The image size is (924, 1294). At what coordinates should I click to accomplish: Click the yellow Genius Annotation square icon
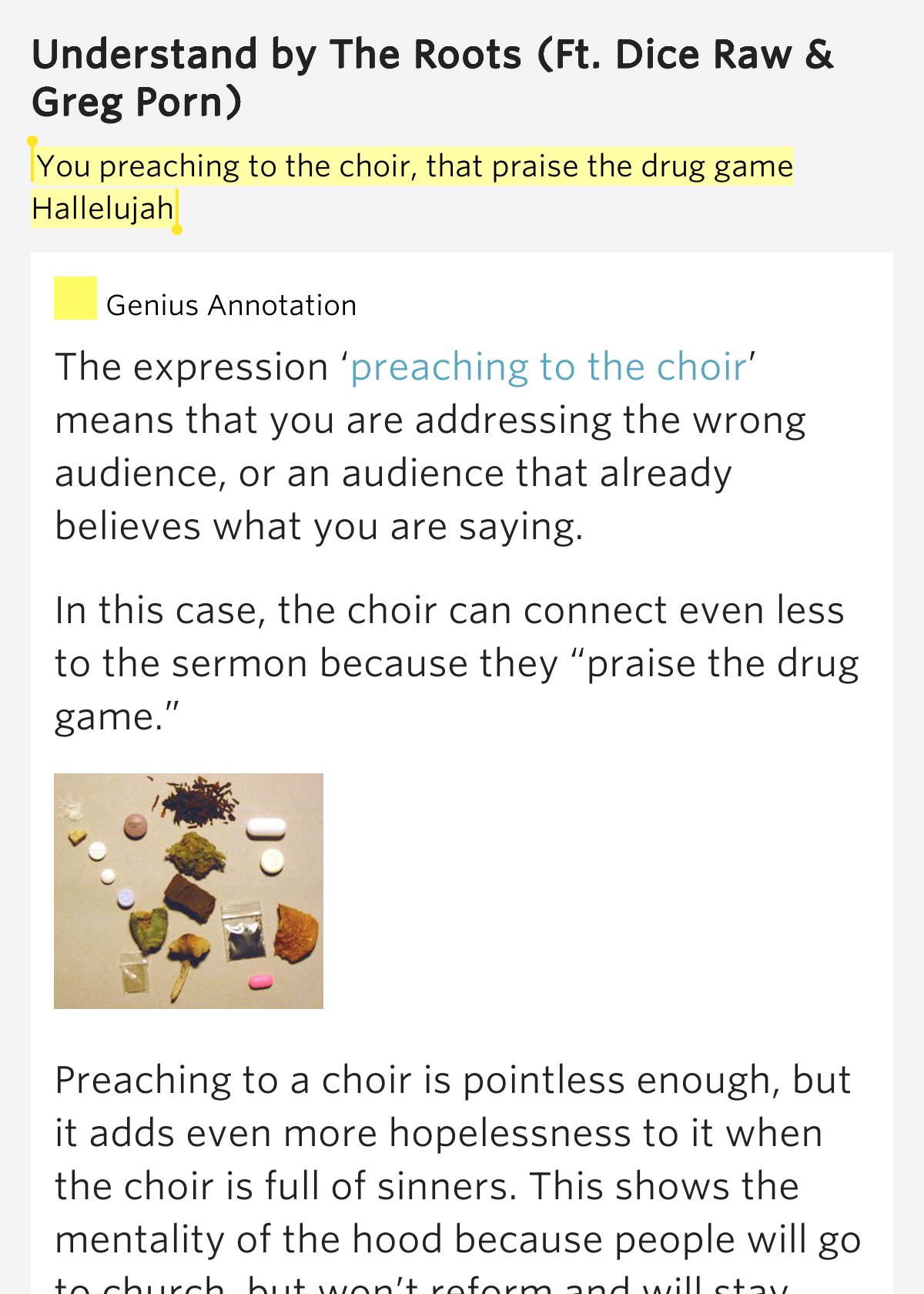pyautogui.click(x=75, y=298)
